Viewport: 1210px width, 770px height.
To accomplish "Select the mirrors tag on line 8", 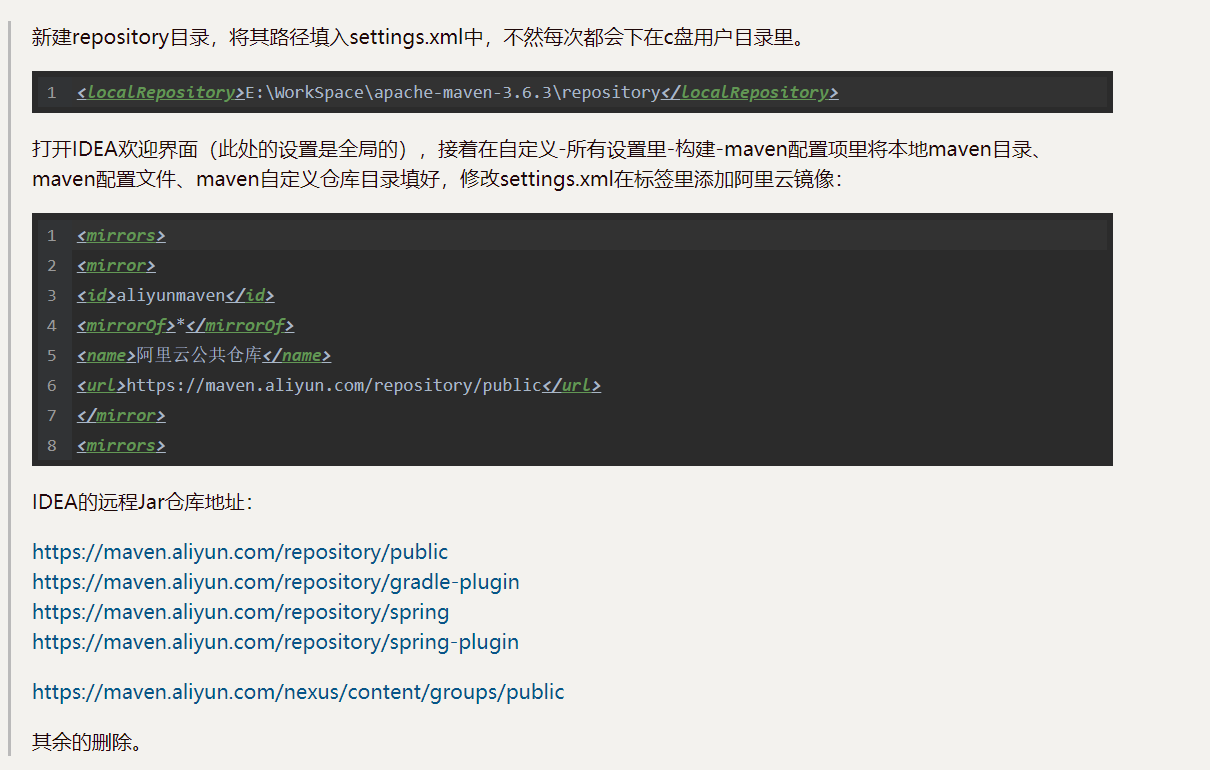I will click(x=120, y=445).
